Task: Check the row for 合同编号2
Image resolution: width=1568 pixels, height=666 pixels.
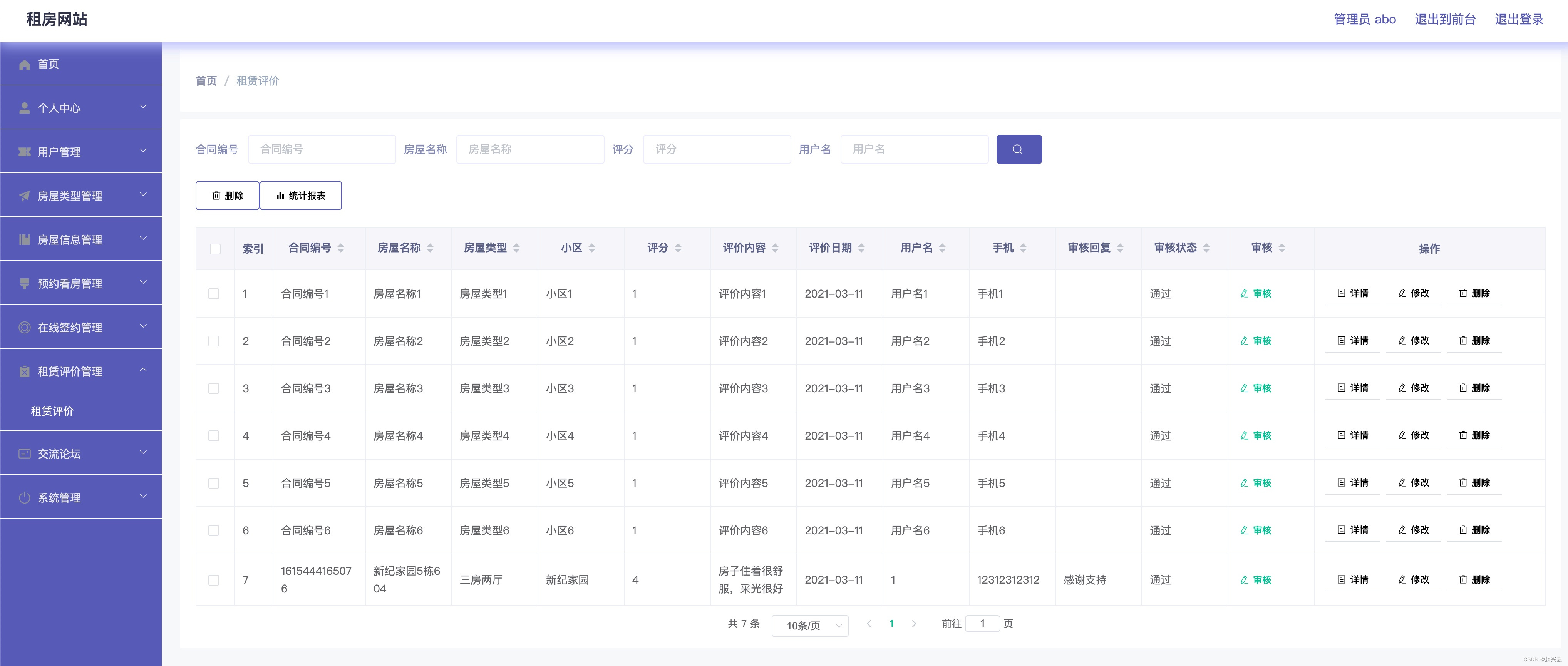Action: point(214,341)
